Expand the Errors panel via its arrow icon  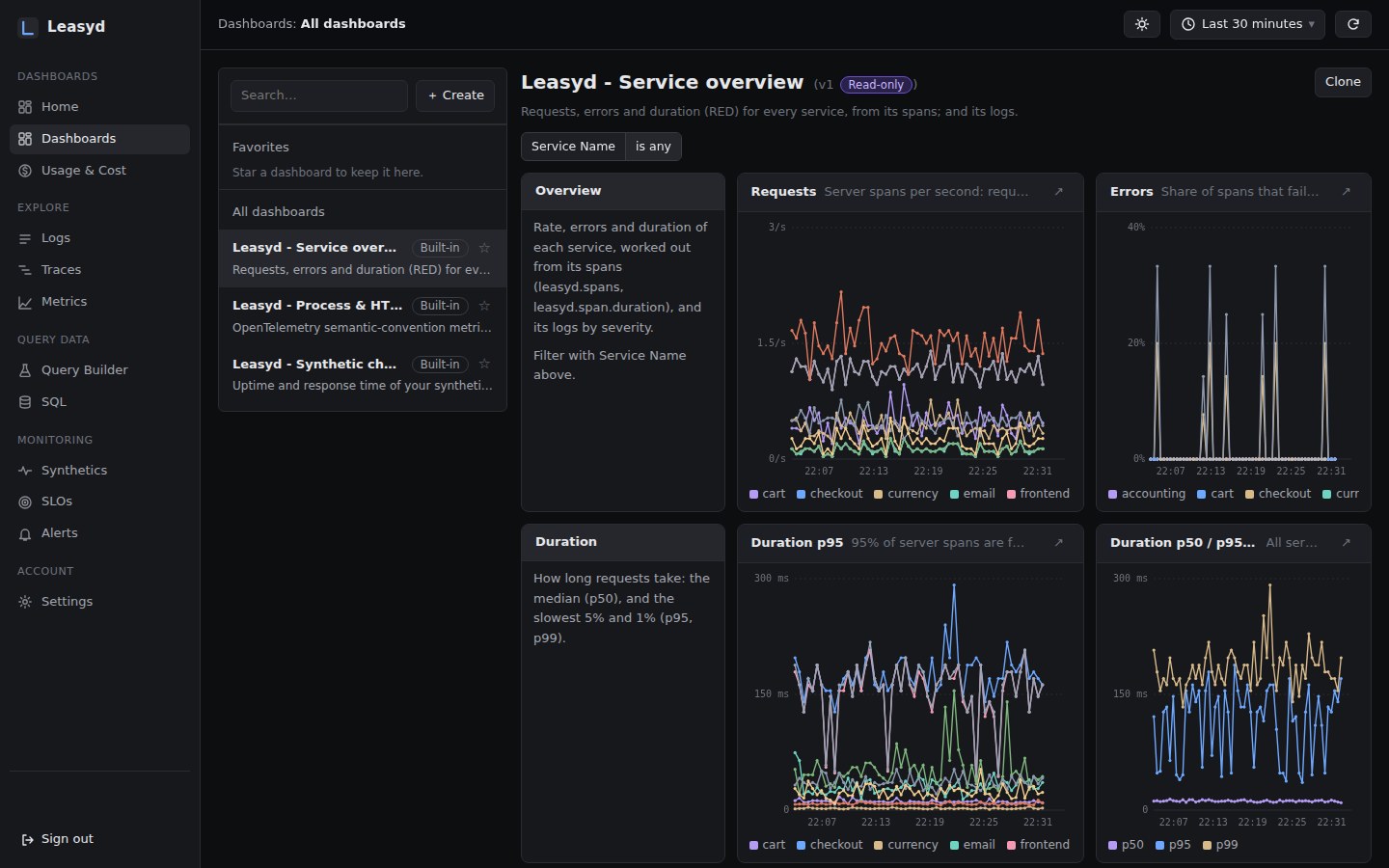click(1347, 192)
